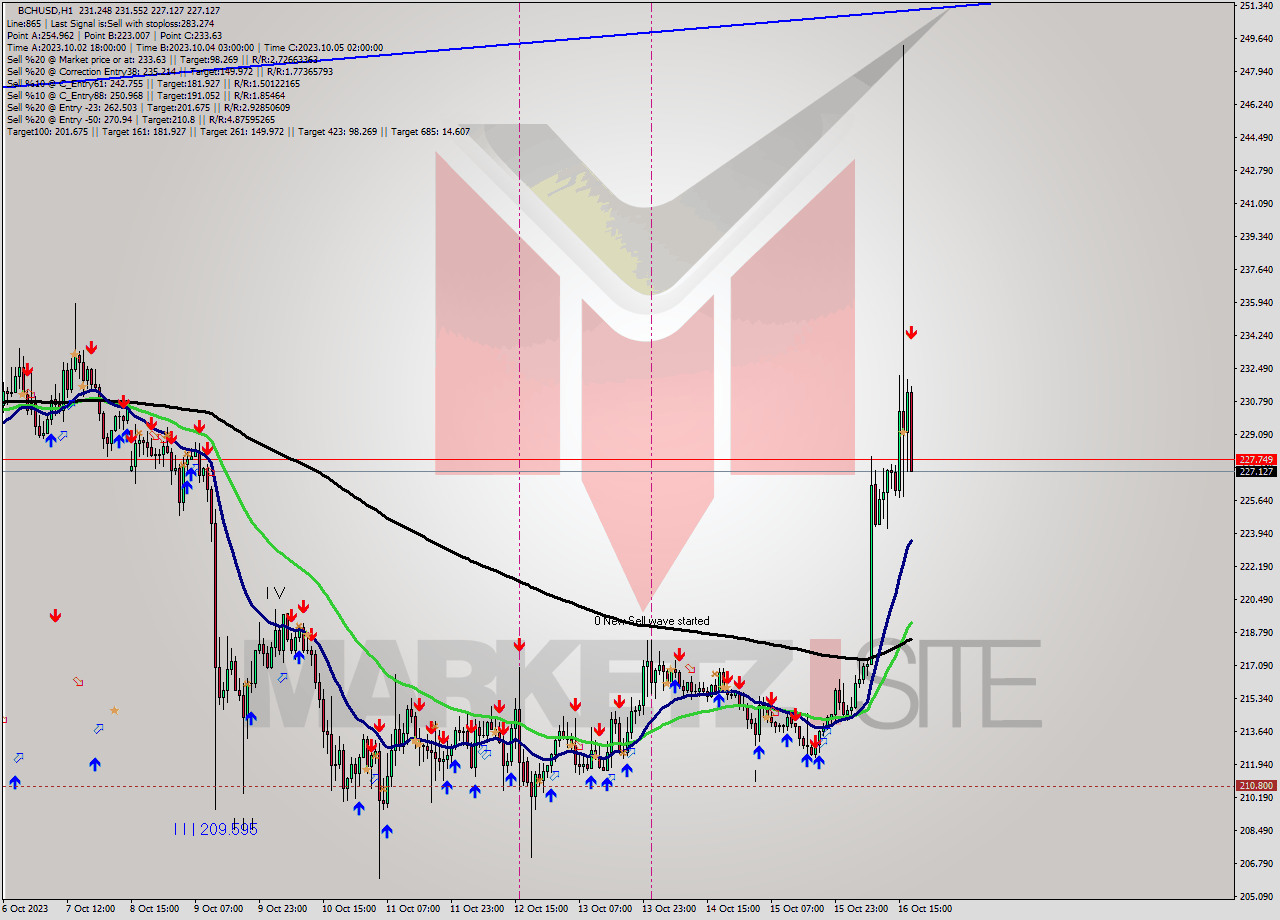1280x920 pixels.
Task: Select the 'I V' wave label
Action: [x=275, y=593]
